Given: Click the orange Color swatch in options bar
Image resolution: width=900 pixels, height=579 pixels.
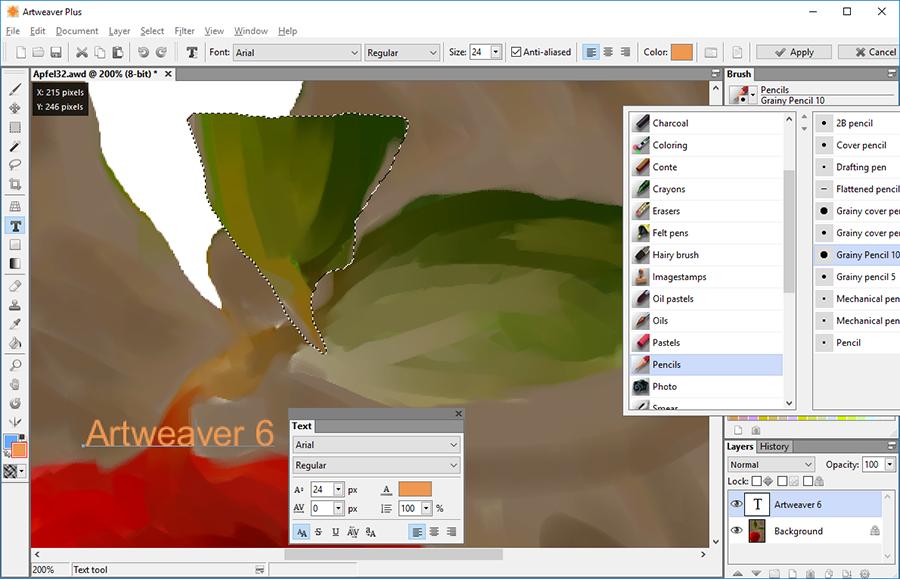Looking at the screenshot, I should pos(682,52).
